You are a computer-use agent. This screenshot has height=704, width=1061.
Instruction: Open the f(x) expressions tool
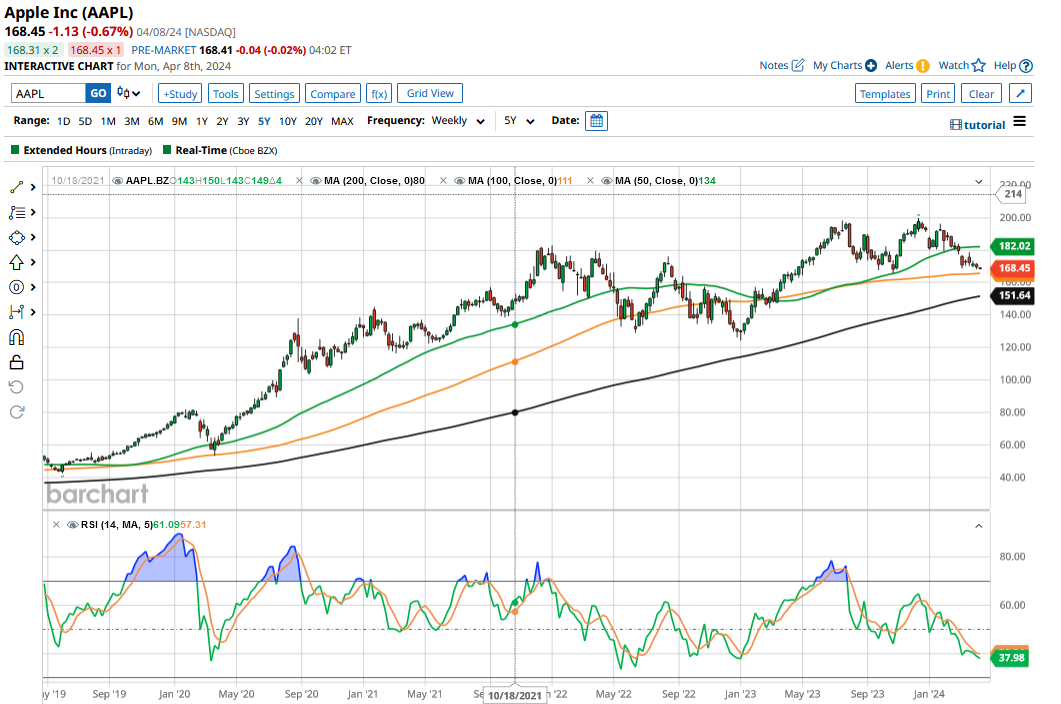click(378, 94)
